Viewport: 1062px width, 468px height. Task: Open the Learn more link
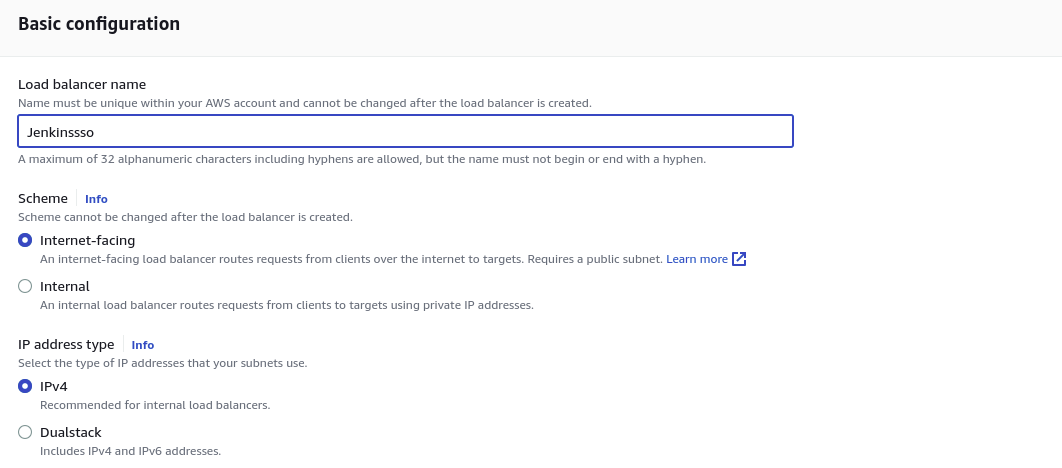[697, 259]
